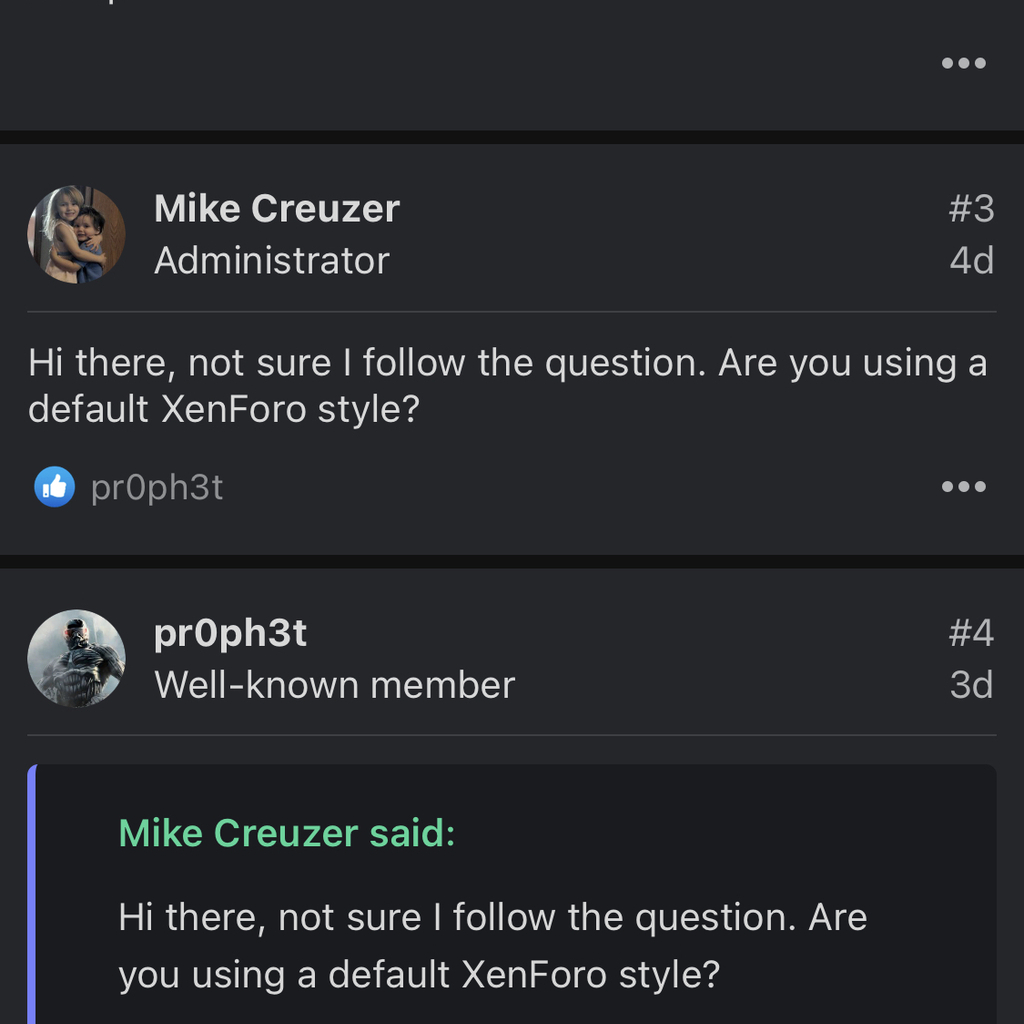Open pr0ph3t's avatar image

click(76, 658)
